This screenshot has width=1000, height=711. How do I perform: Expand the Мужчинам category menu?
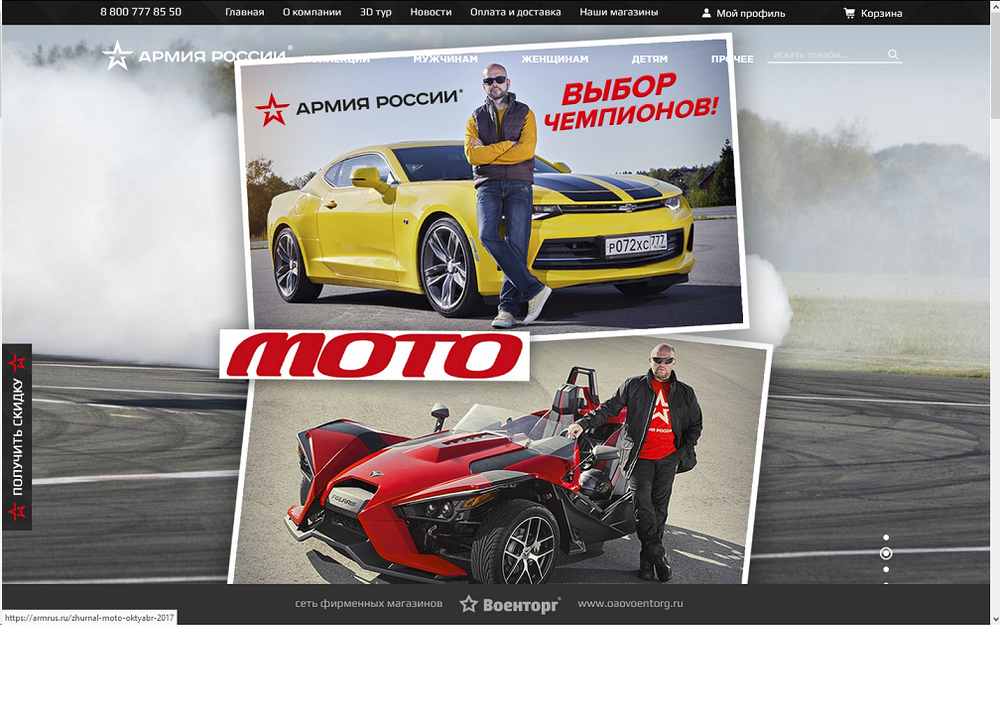click(445, 59)
